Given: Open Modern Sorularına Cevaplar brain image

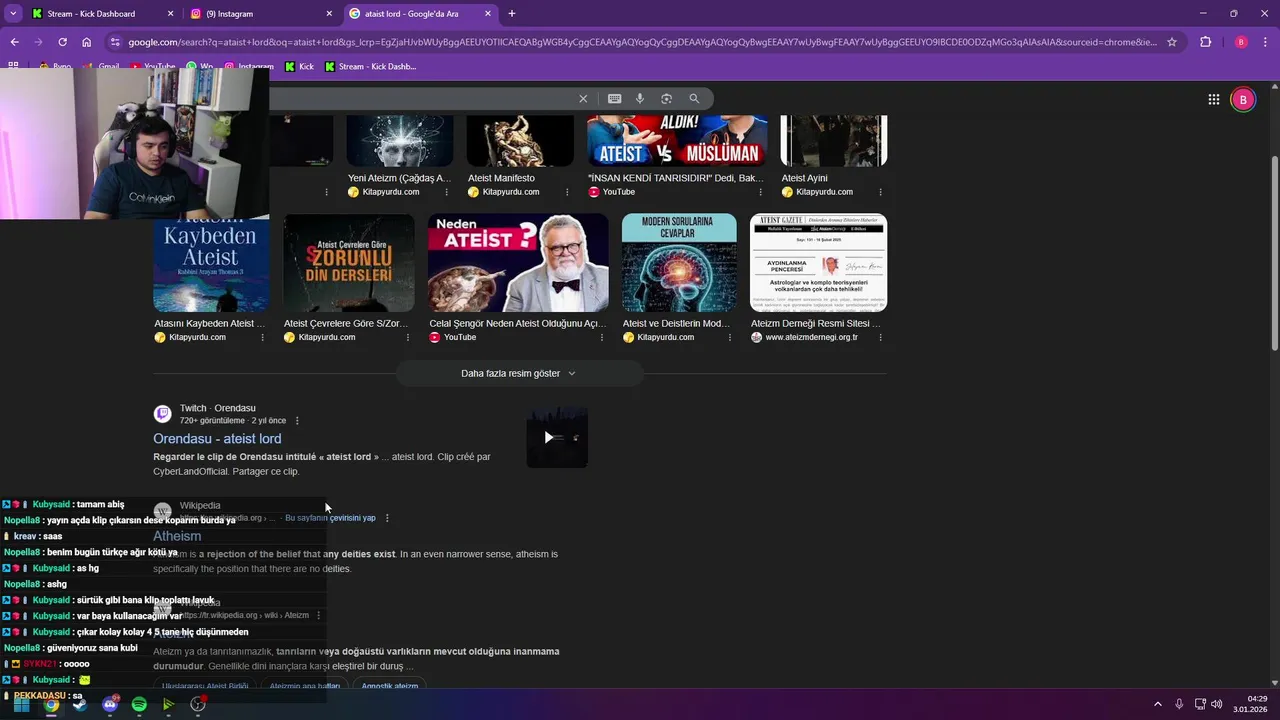Looking at the screenshot, I should click(x=679, y=263).
